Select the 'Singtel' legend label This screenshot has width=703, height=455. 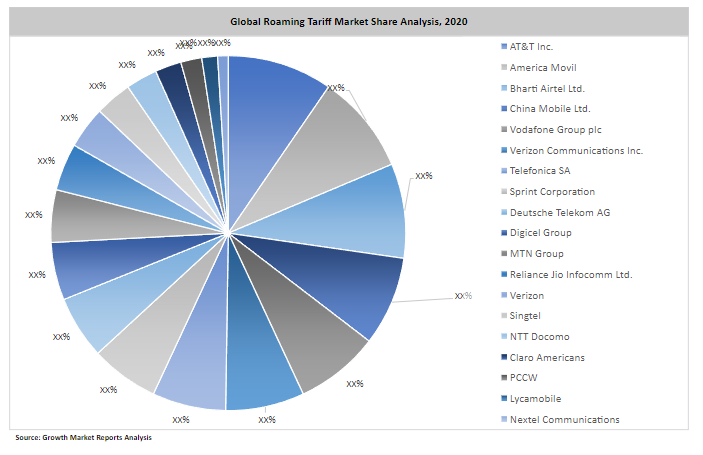point(525,316)
